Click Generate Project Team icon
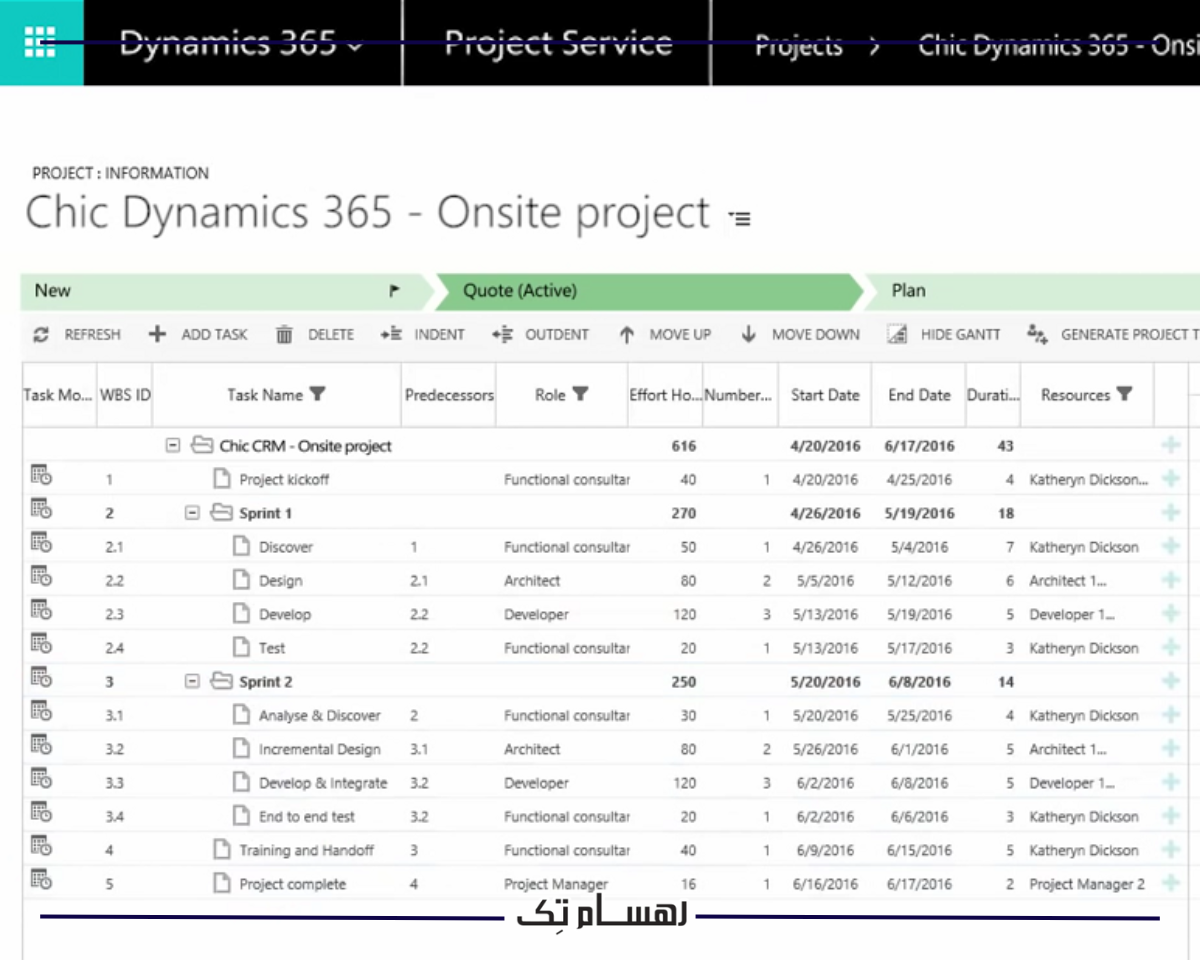Image resolution: width=1200 pixels, height=960 pixels. click(1037, 335)
